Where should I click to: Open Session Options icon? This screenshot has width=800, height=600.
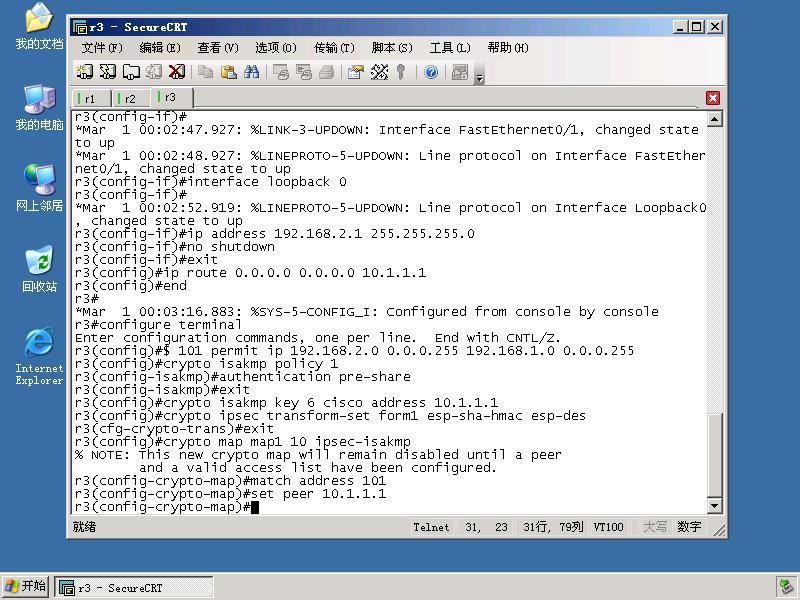[356, 72]
